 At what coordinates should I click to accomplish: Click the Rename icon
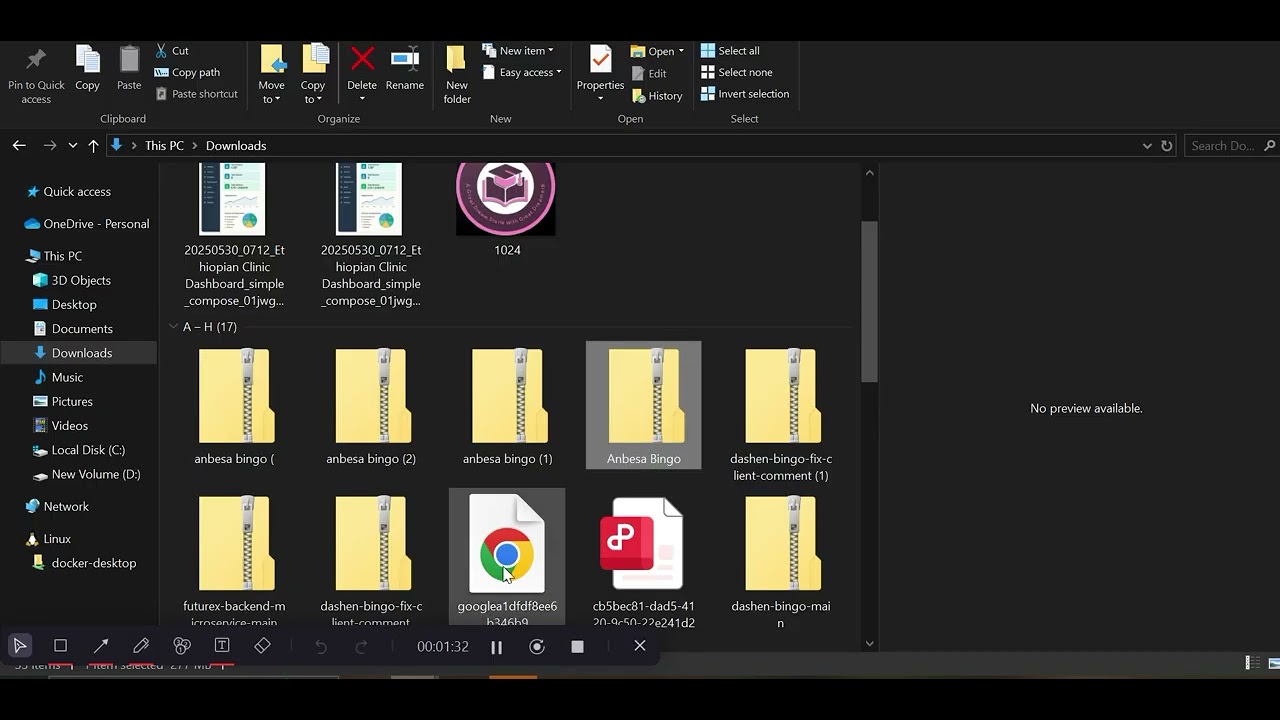pyautogui.click(x=405, y=59)
